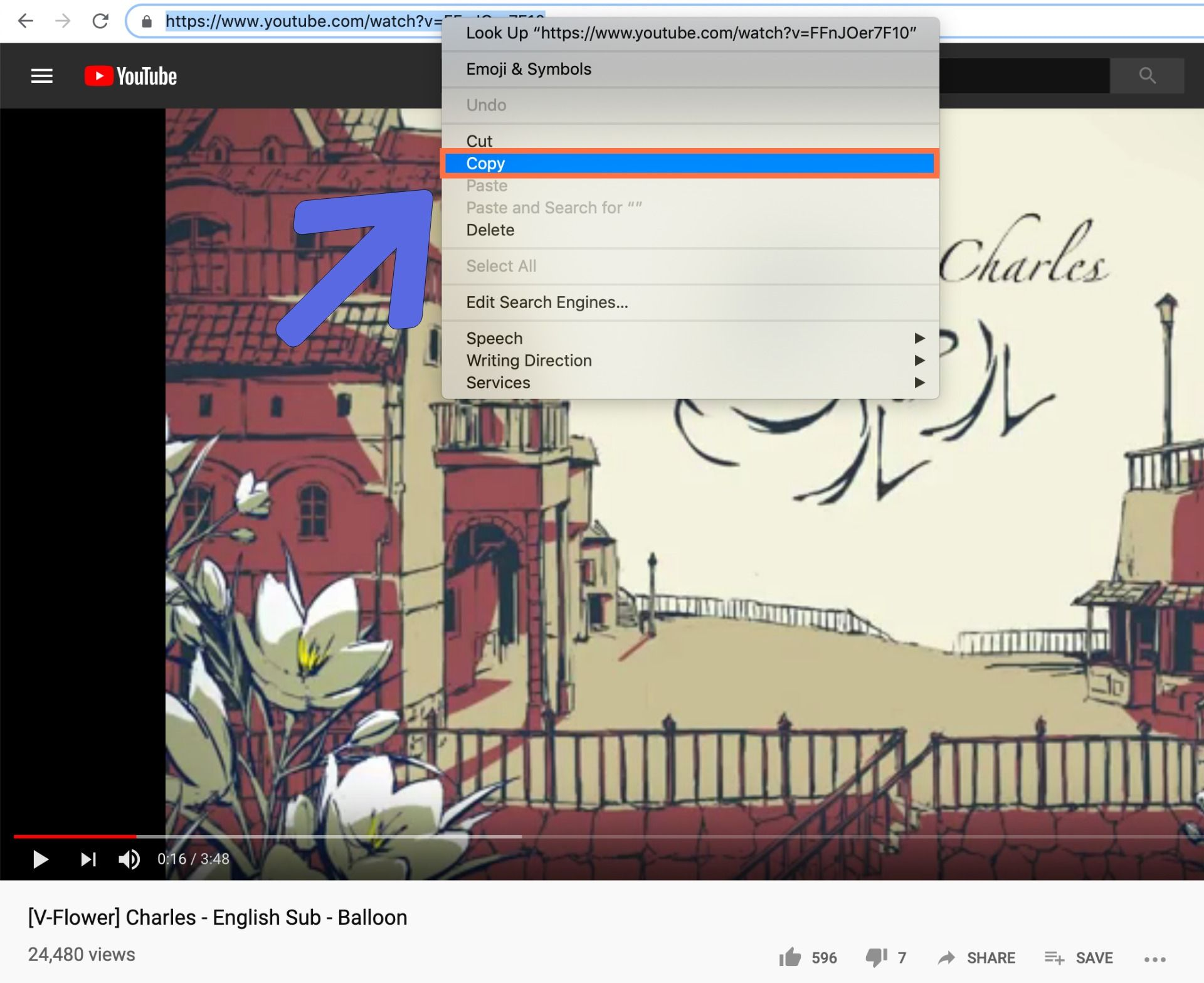Open the three-dot more actions menu
The width and height of the screenshot is (1204, 983).
tap(1154, 959)
